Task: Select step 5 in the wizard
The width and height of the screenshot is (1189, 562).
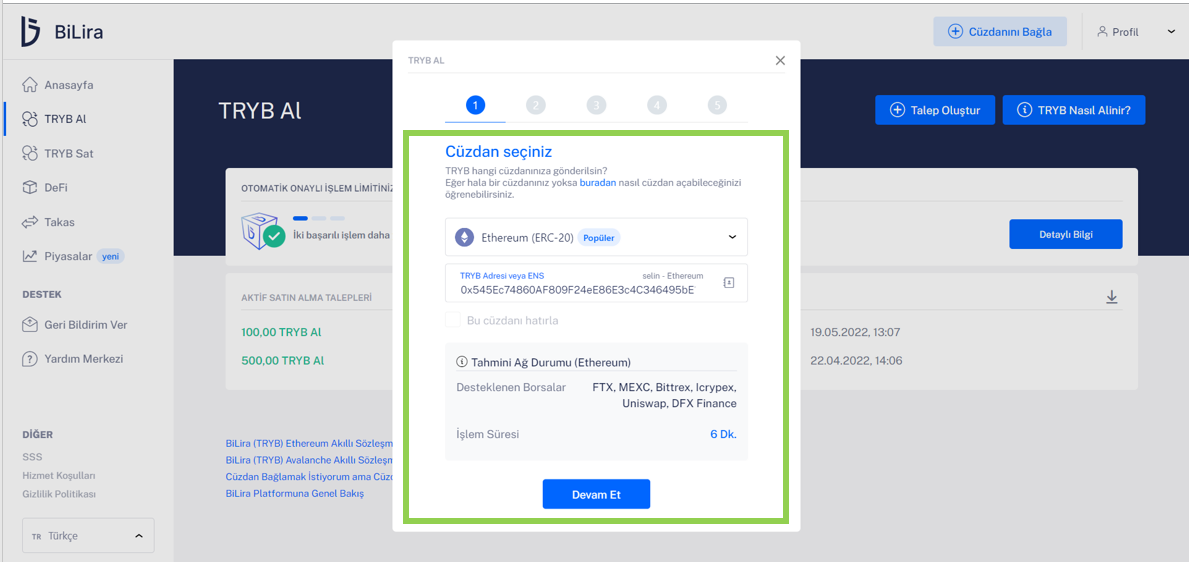Action: pyautogui.click(x=717, y=105)
